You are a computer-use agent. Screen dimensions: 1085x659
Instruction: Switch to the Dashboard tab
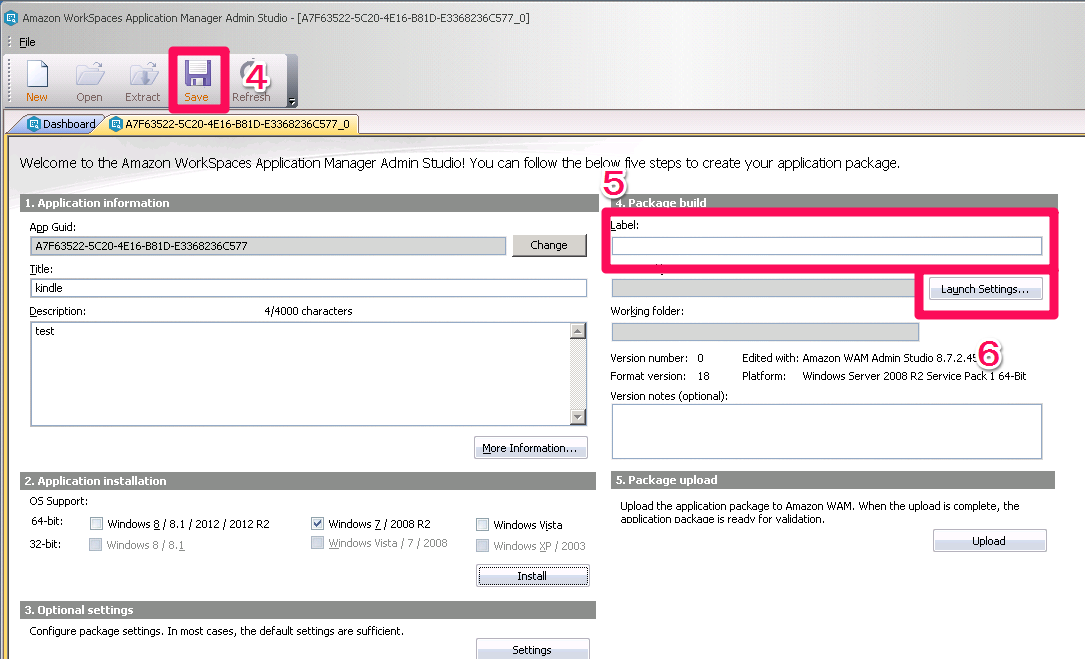click(x=62, y=124)
